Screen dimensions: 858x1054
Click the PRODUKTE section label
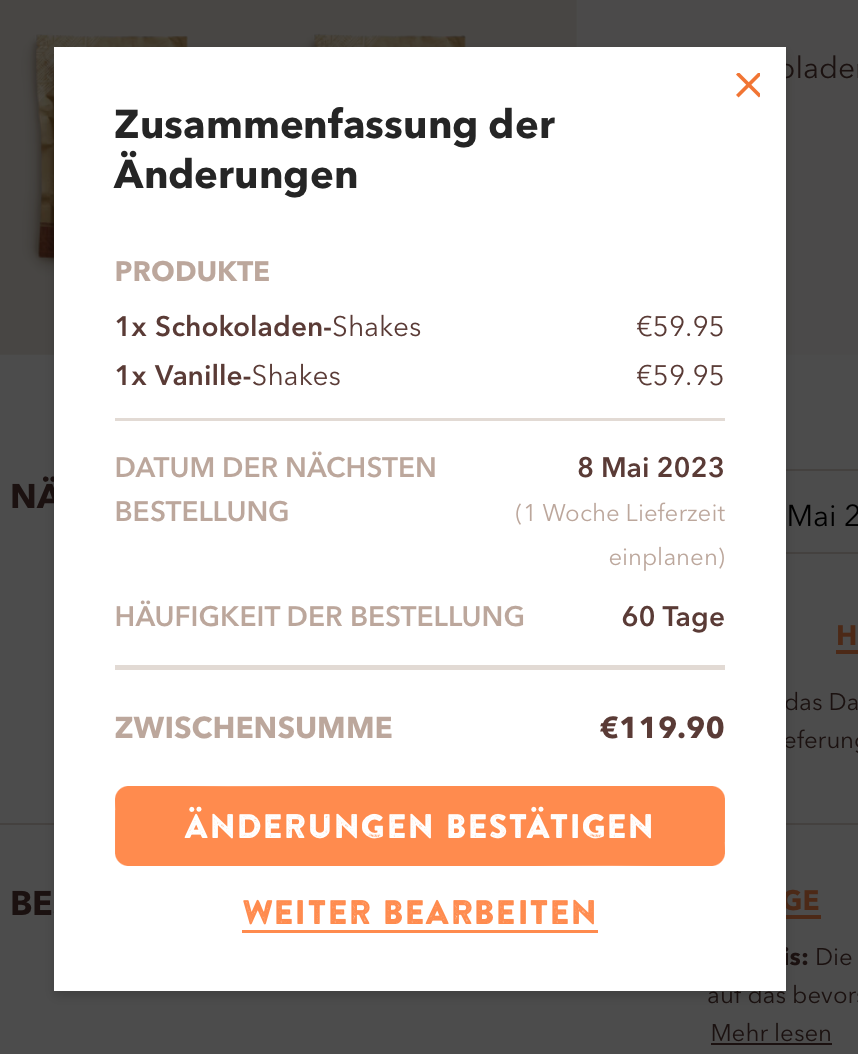192,272
